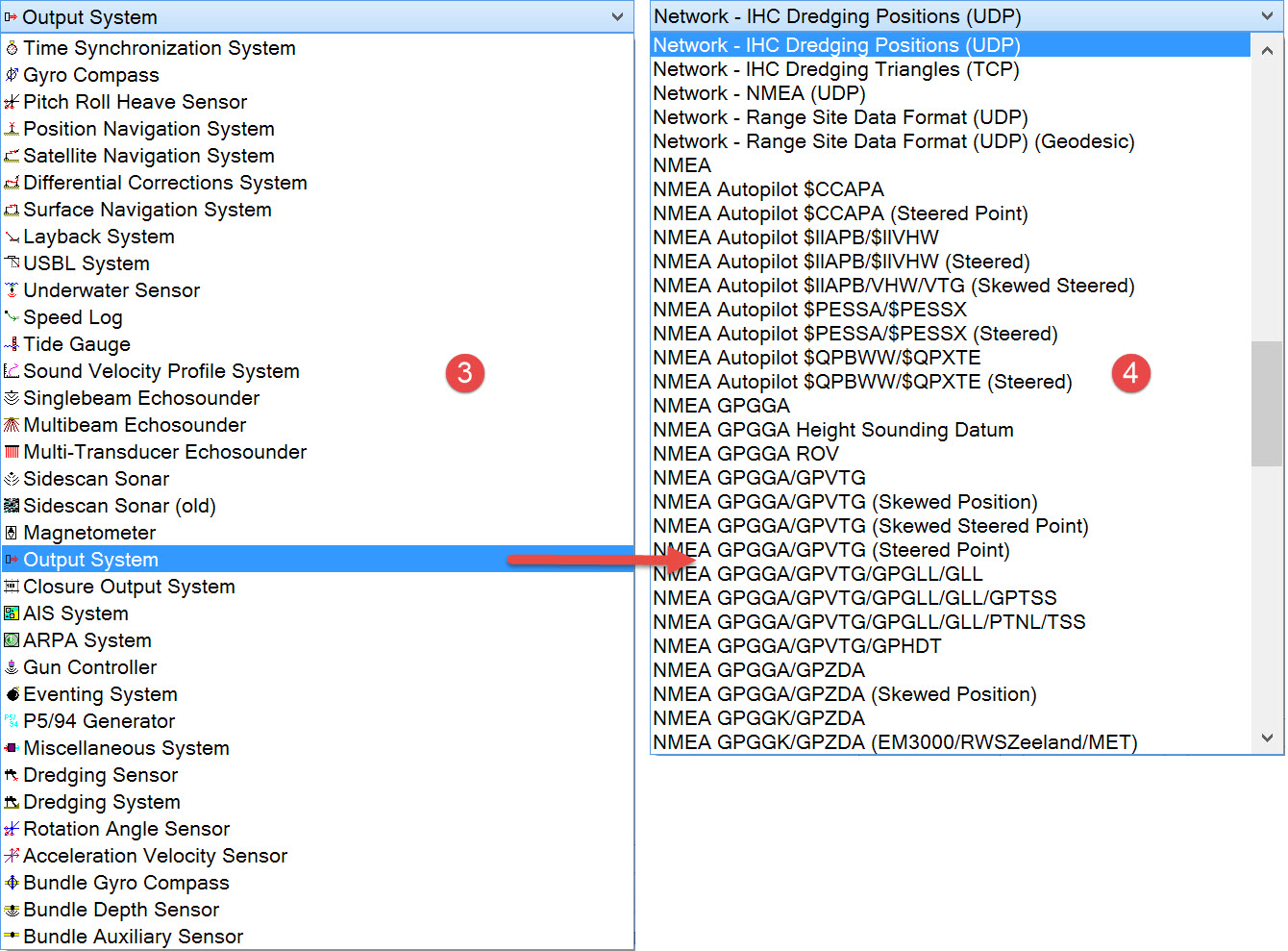This screenshot has height=951, width=1288.
Task: Select NMEA Autopilot $QPBWW/$QPXTE (Steered)
Action: 951,382
